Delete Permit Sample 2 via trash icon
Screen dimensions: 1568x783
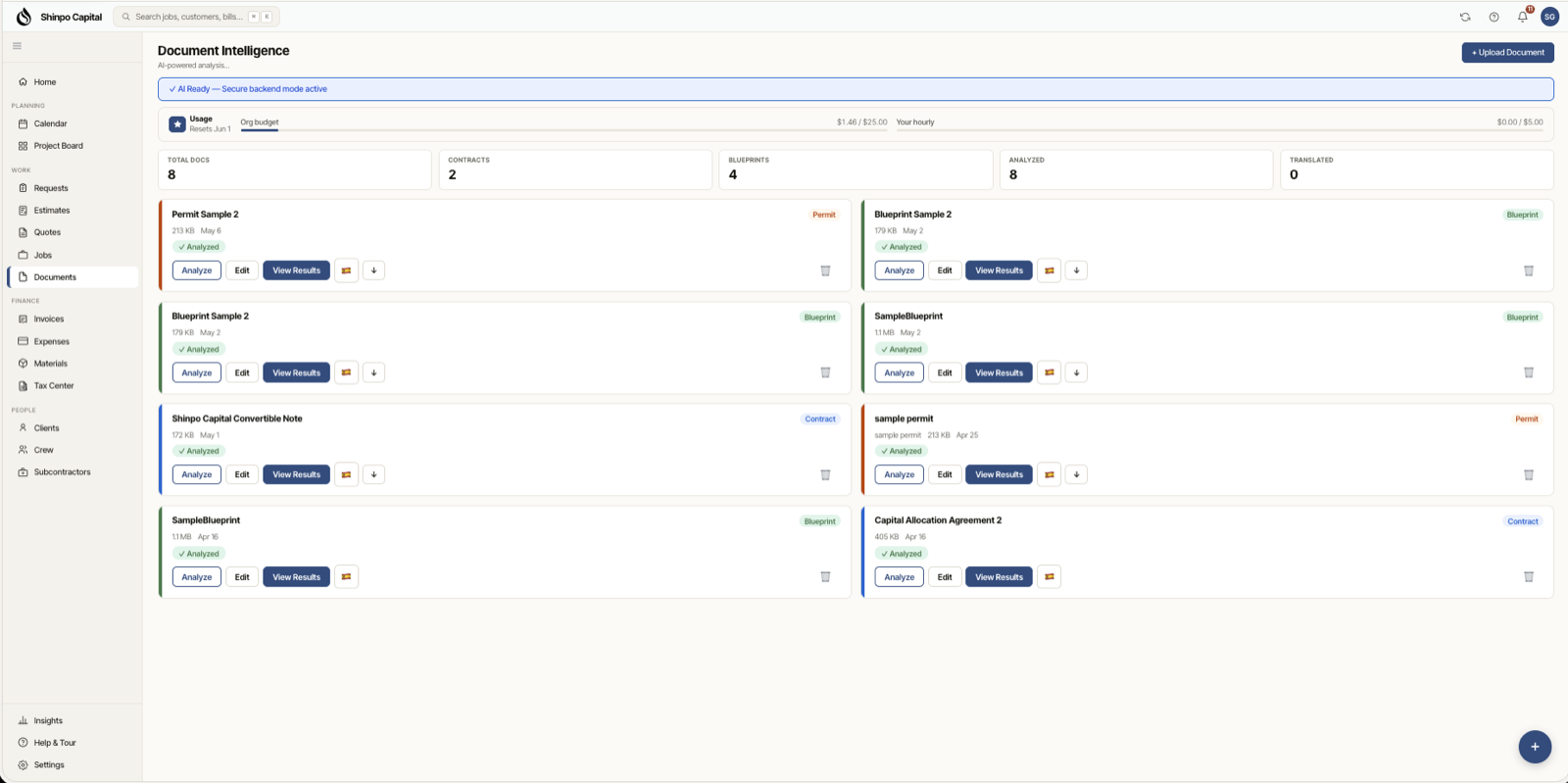click(x=825, y=270)
